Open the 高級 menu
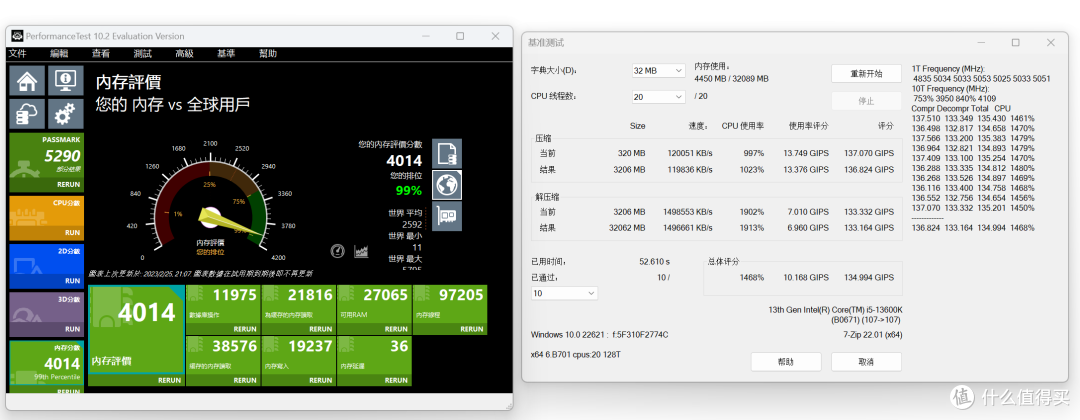 coord(185,54)
